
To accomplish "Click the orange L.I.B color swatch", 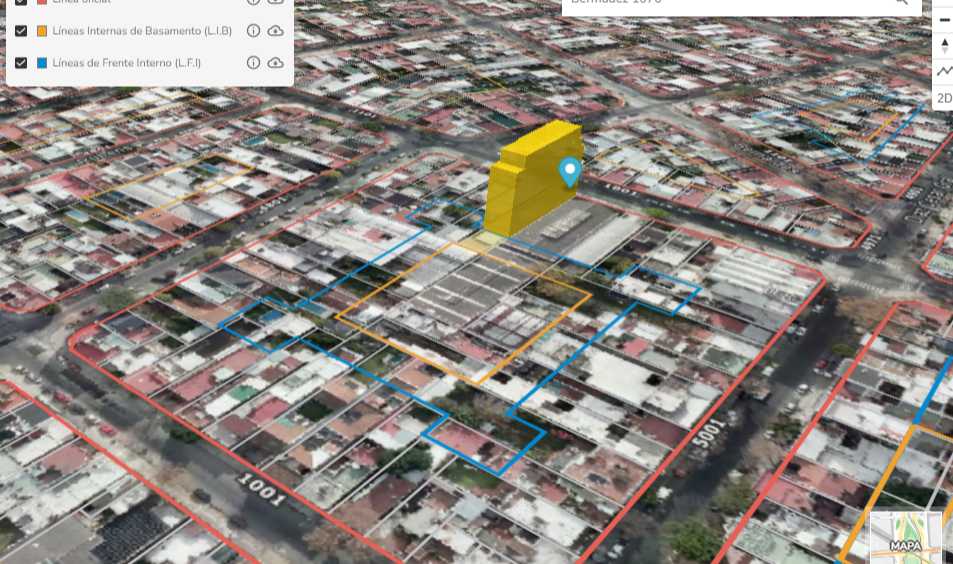I will 42,31.
